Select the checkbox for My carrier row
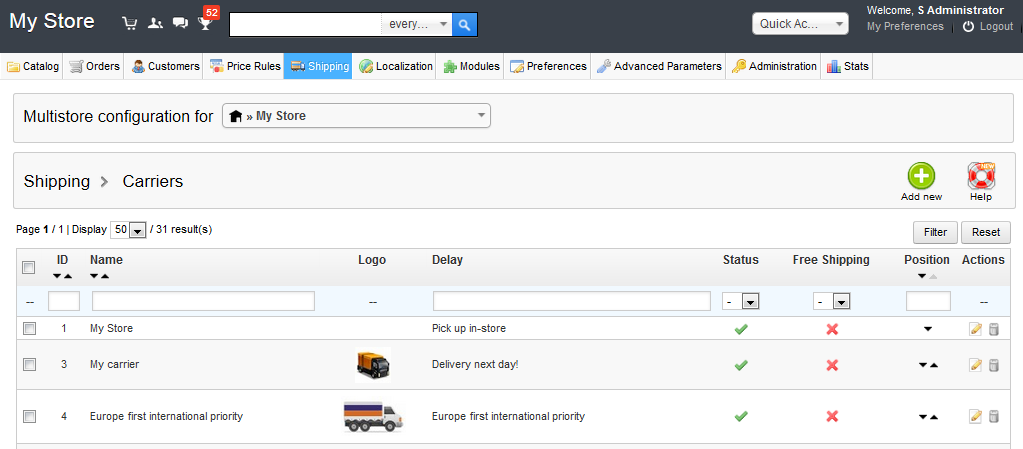 point(29,365)
